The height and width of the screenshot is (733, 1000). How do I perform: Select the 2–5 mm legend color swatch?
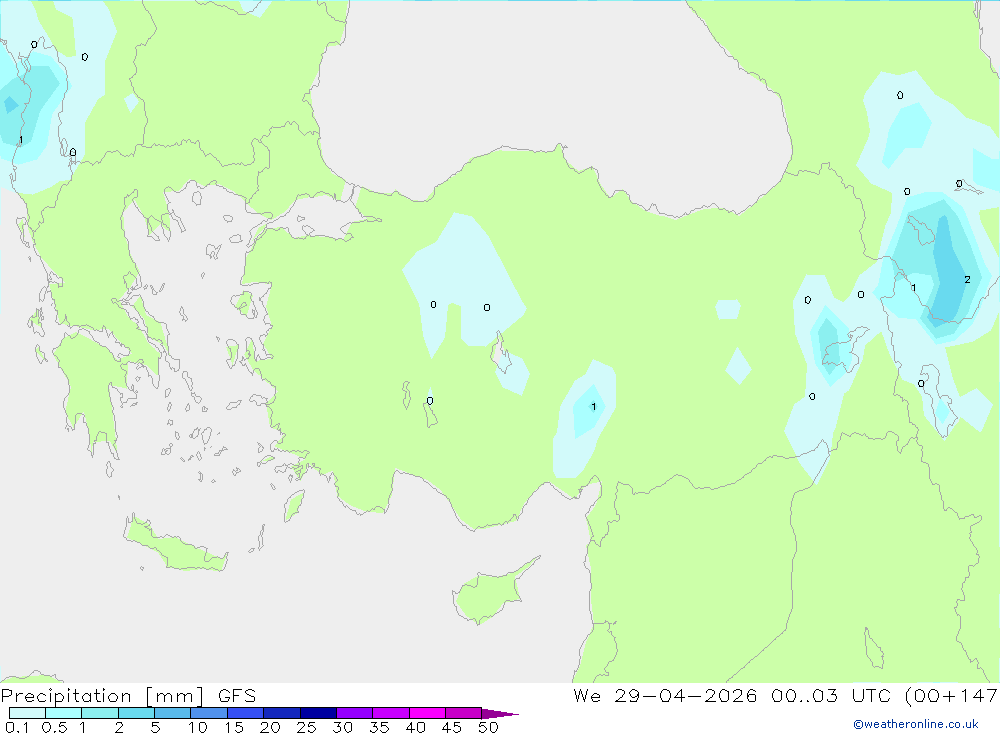pos(136,713)
